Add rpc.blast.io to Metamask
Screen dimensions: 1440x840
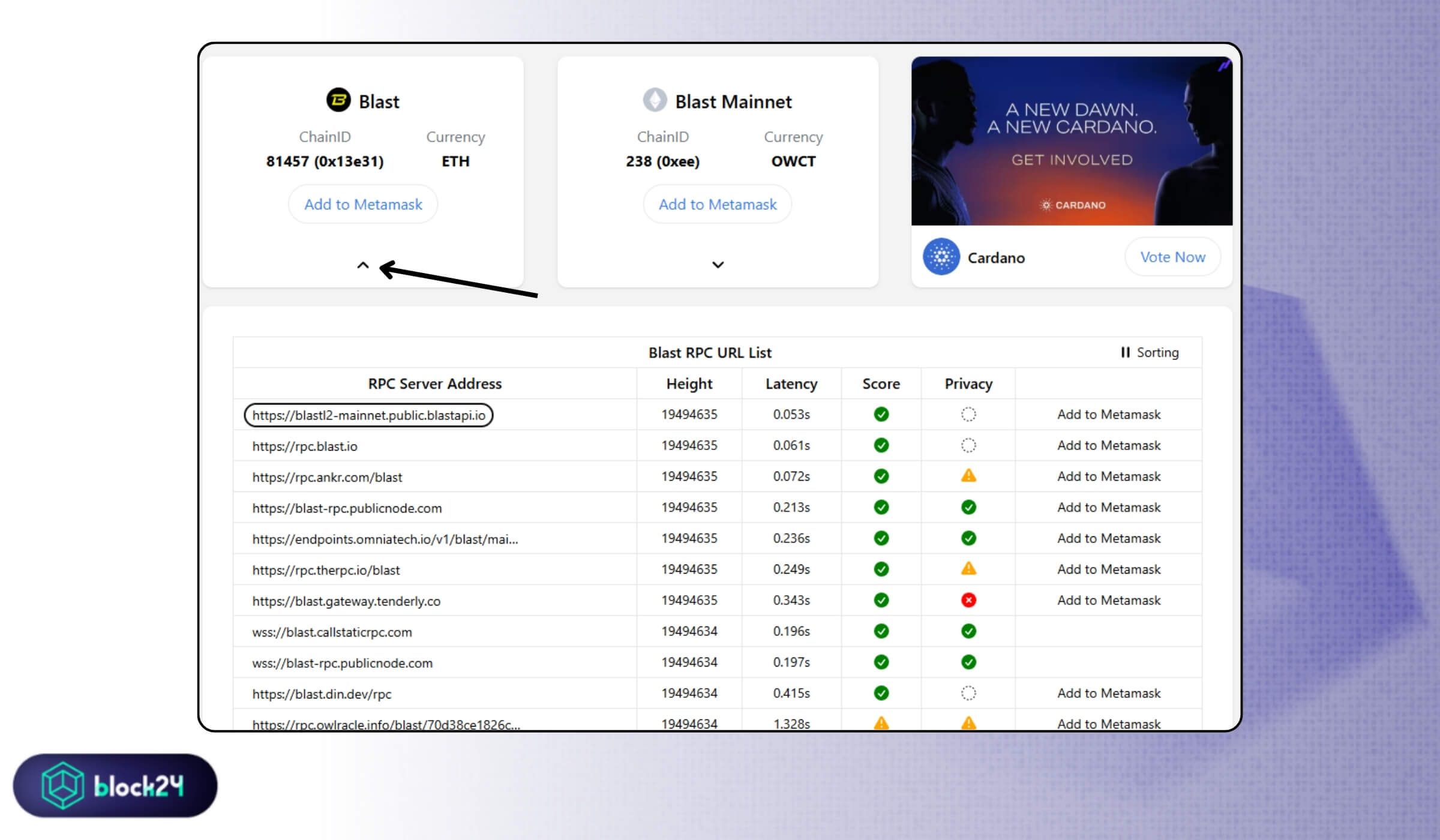[x=1109, y=445]
